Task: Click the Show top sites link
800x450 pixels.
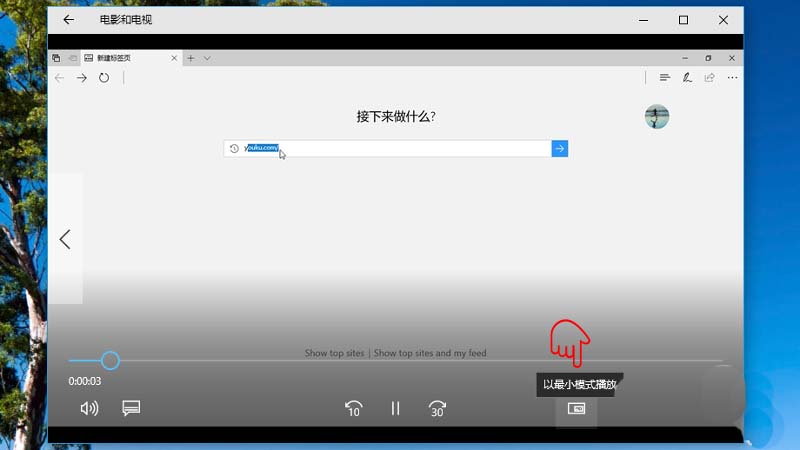Action: coord(335,353)
